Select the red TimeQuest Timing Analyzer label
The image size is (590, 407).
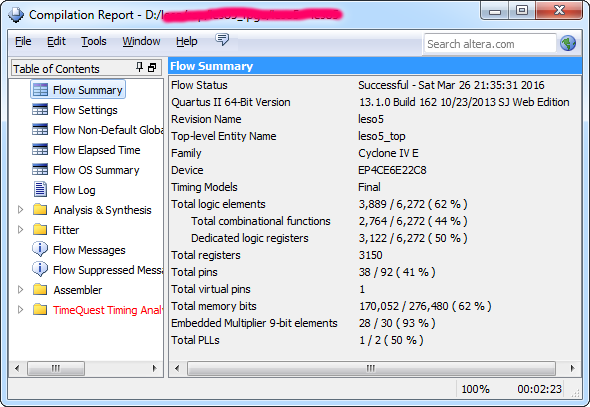[x=108, y=310]
